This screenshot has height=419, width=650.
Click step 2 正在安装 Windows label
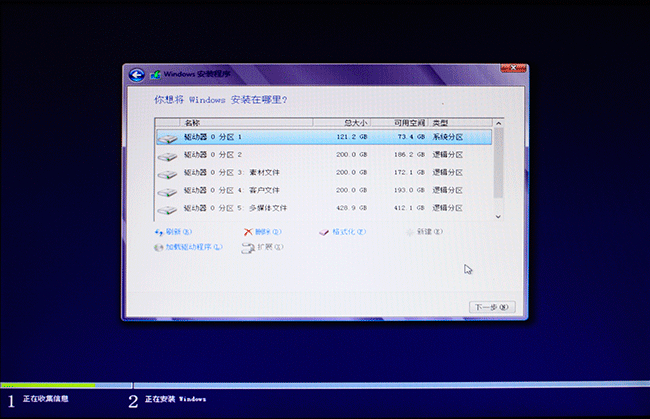coord(175,399)
